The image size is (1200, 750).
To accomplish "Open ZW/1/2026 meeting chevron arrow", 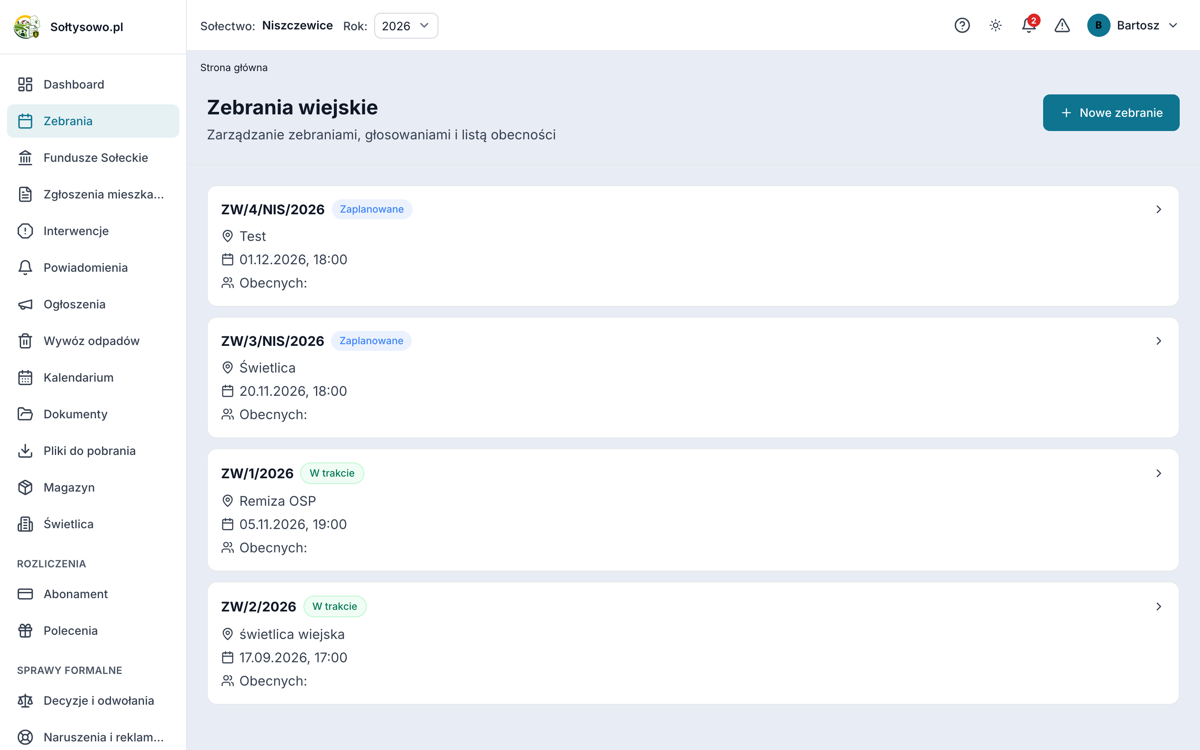I will [x=1159, y=473].
